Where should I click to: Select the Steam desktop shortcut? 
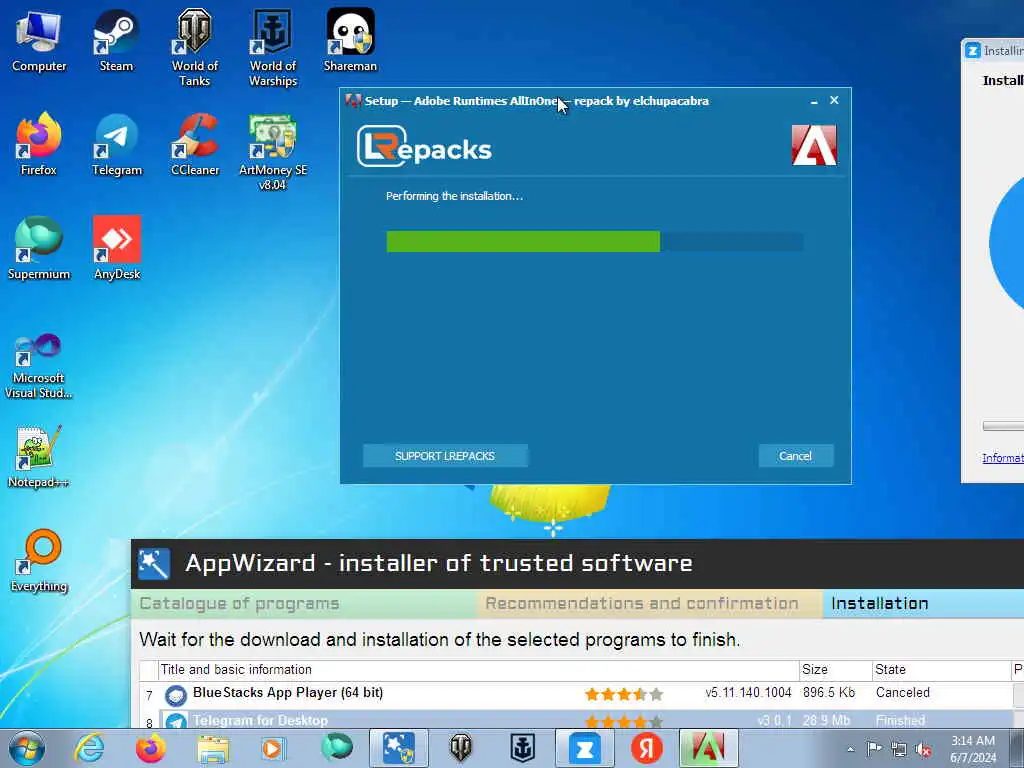[x=116, y=41]
